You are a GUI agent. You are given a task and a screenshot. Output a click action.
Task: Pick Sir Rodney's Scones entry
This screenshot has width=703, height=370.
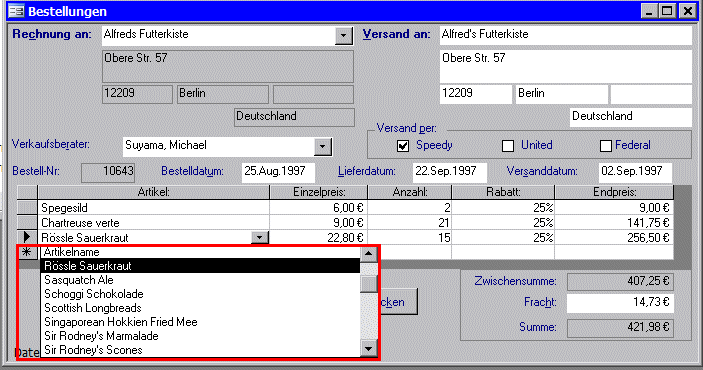click(x=200, y=349)
